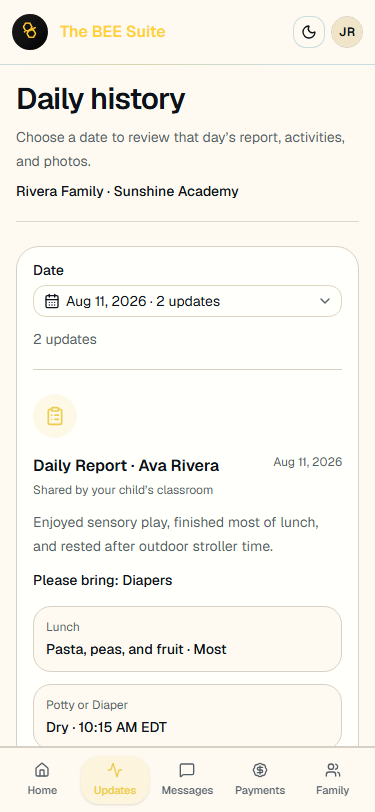Image resolution: width=375 pixels, height=812 pixels.
Task: Click the Payments dollar sign icon
Action: pos(259,770)
